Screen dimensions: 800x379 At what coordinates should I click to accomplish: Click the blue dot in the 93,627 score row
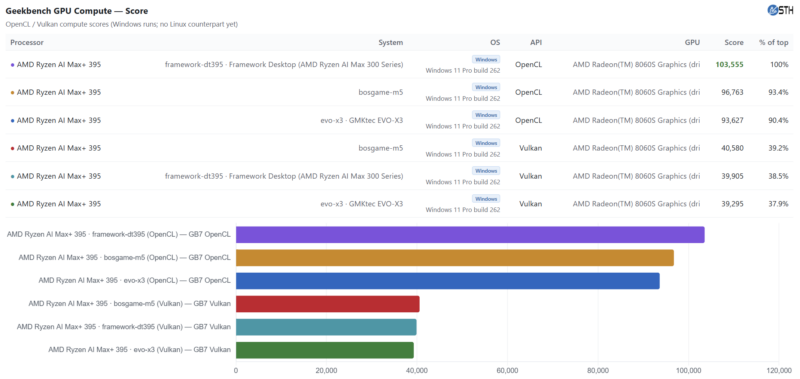click(12, 121)
